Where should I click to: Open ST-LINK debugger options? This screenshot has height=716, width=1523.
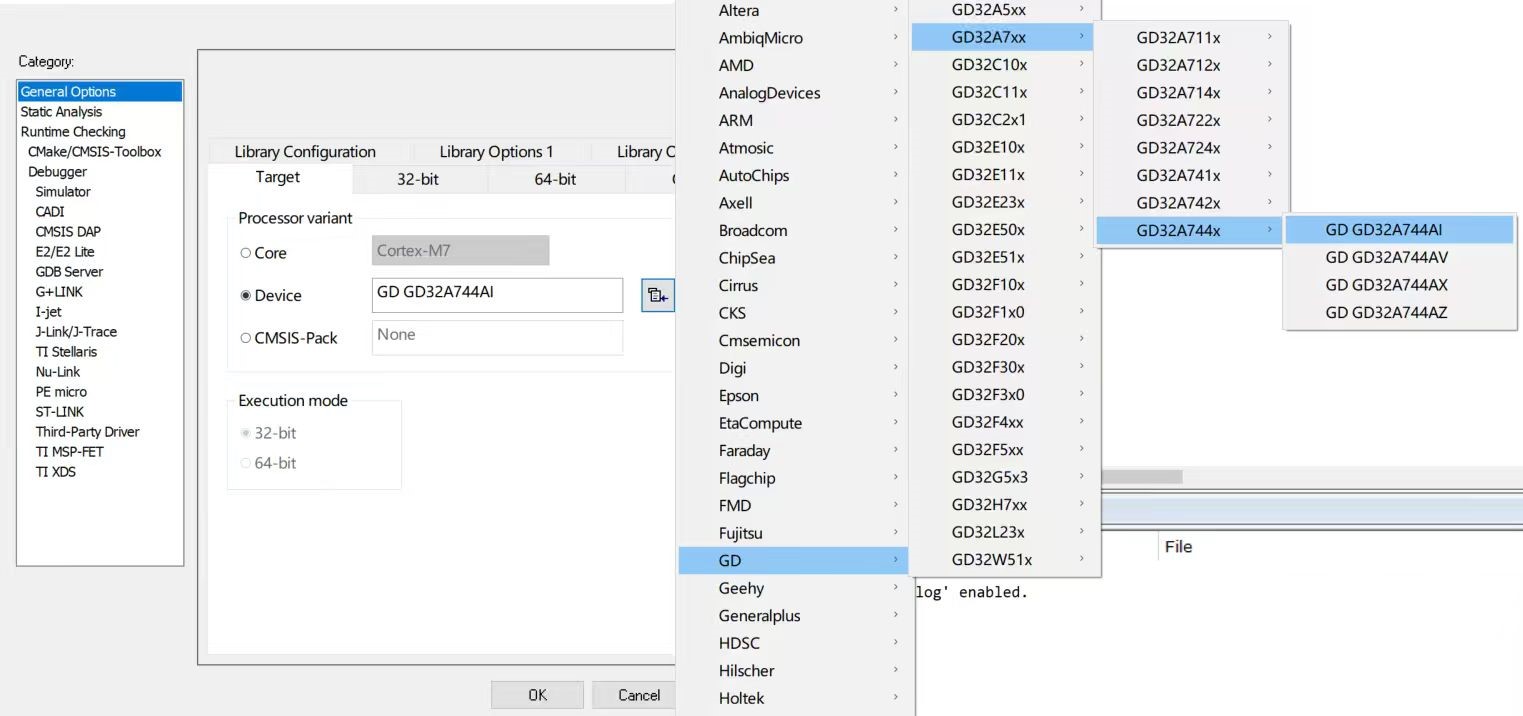click(x=60, y=412)
